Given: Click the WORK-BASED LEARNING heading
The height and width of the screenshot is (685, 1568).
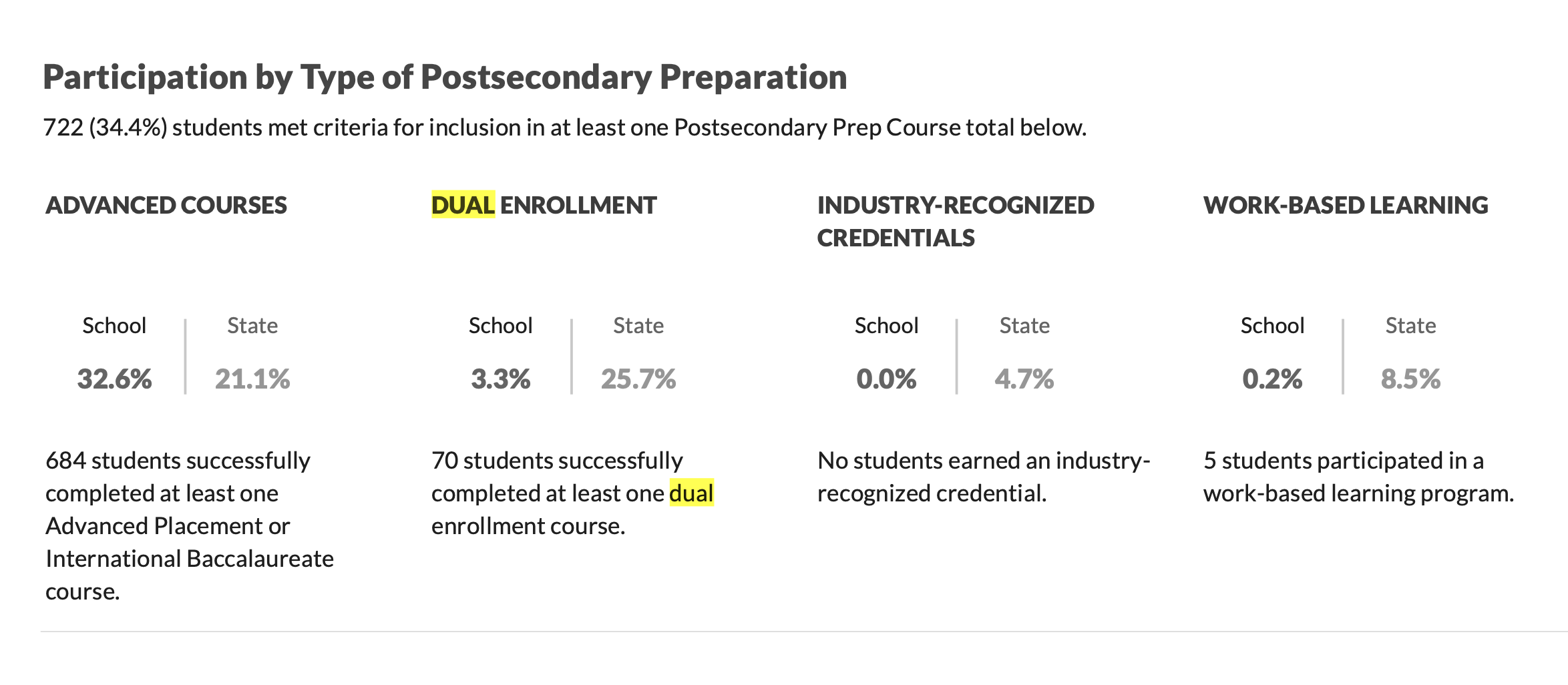Looking at the screenshot, I should pyautogui.click(x=1346, y=205).
